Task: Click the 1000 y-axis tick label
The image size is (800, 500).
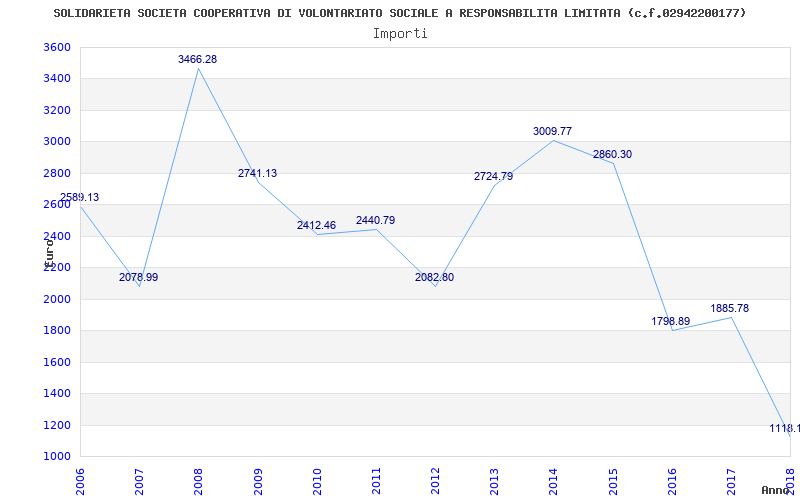Action: pos(57,457)
